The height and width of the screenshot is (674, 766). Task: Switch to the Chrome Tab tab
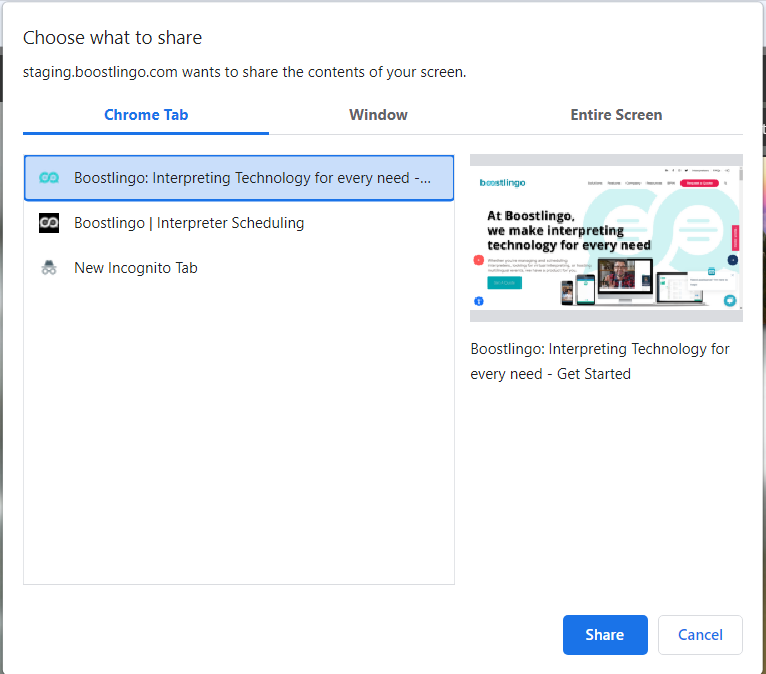click(x=146, y=115)
